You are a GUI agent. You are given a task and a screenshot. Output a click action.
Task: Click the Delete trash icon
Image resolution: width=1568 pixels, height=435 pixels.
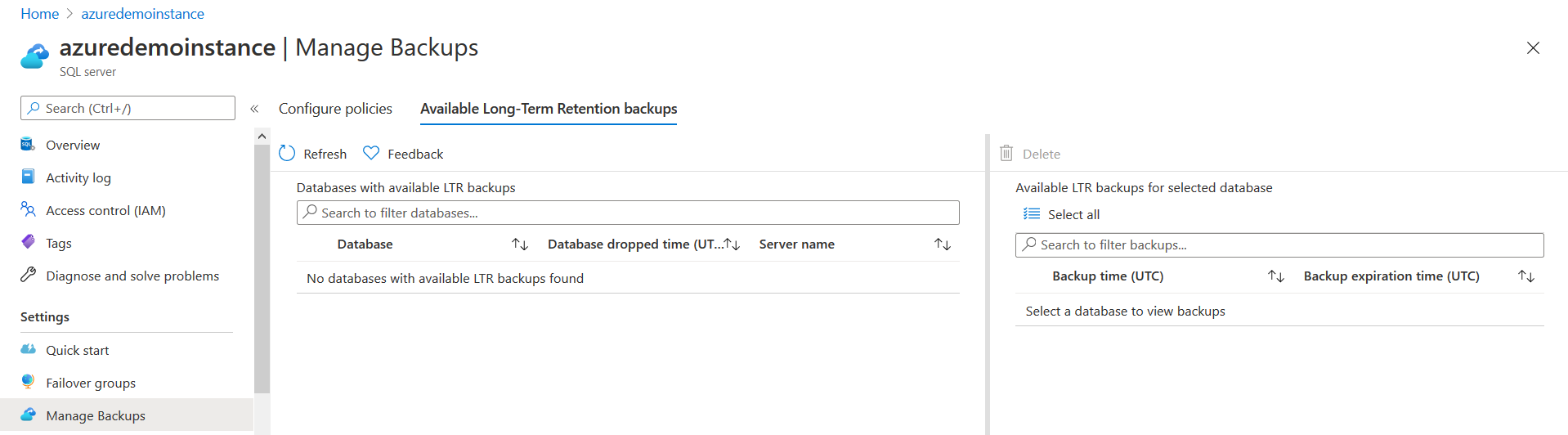coord(1006,154)
